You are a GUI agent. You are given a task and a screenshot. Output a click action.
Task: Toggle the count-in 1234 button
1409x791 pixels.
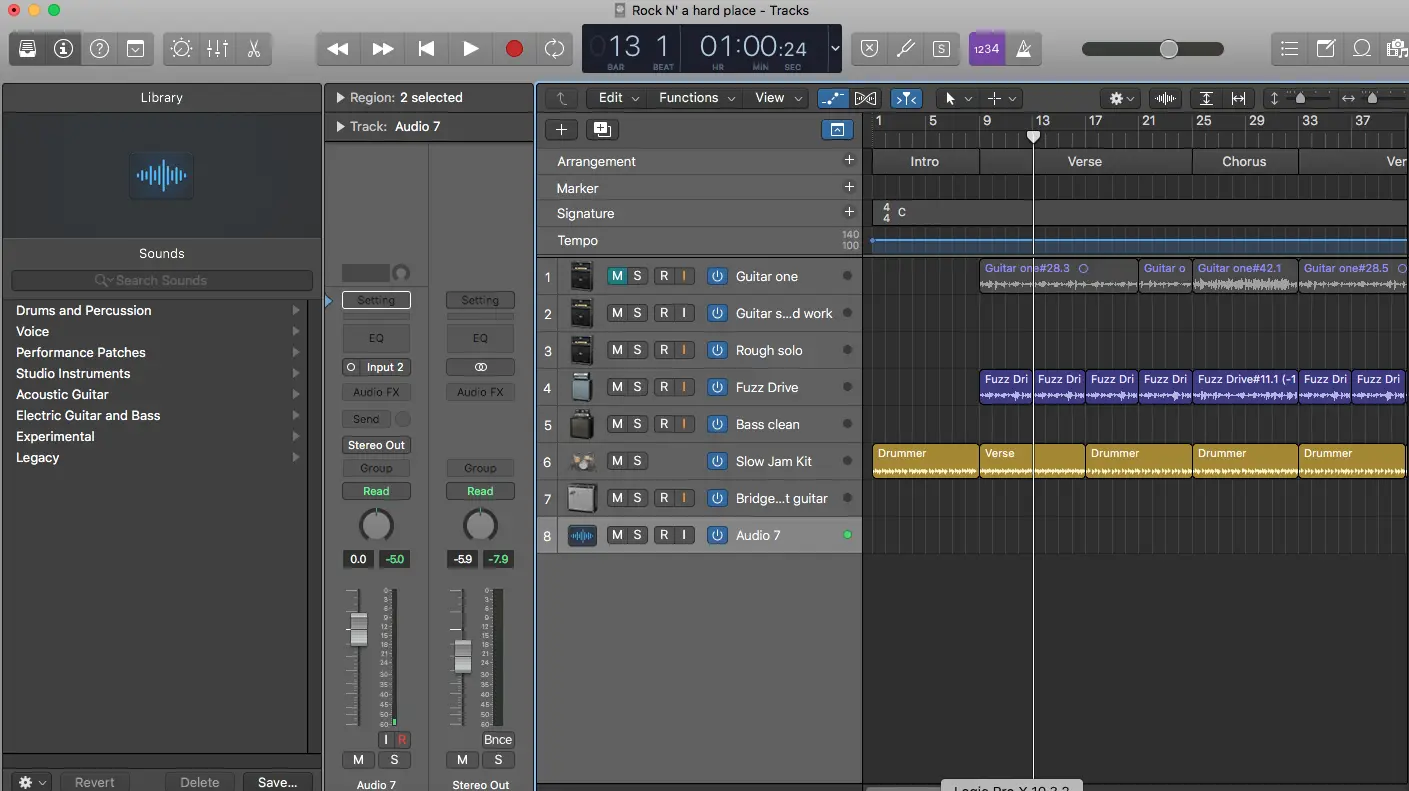[986, 48]
